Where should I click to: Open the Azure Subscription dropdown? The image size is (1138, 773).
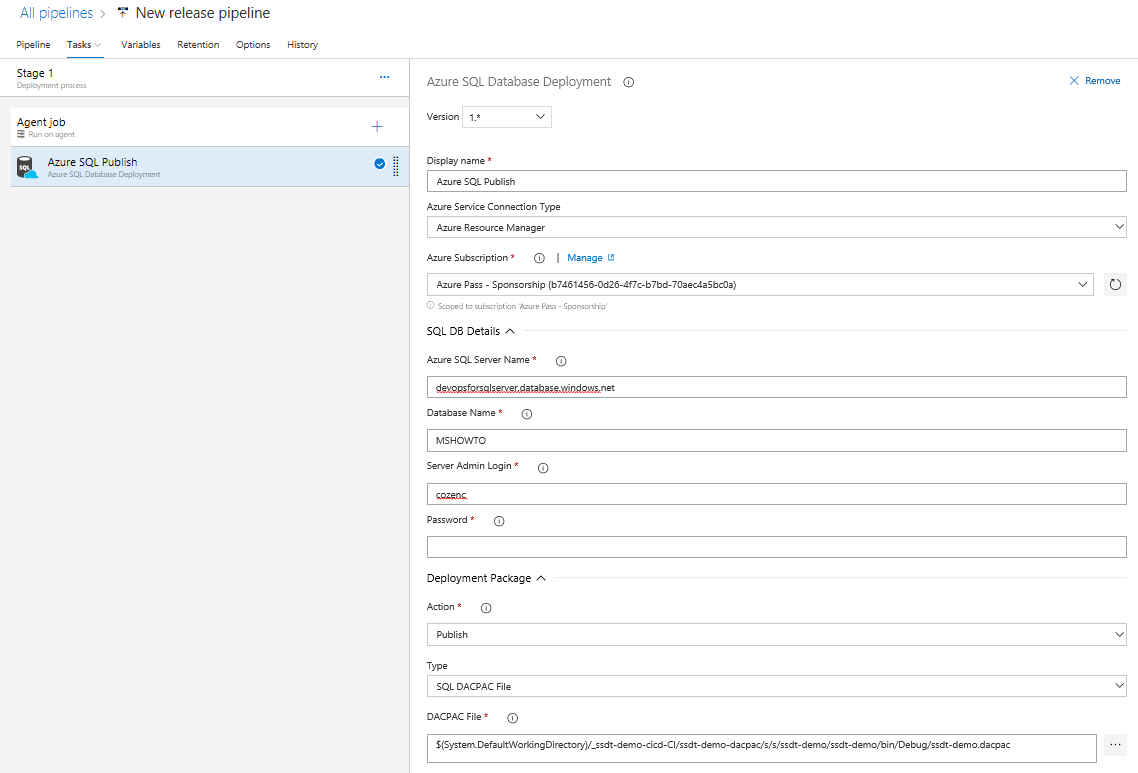coord(760,285)
